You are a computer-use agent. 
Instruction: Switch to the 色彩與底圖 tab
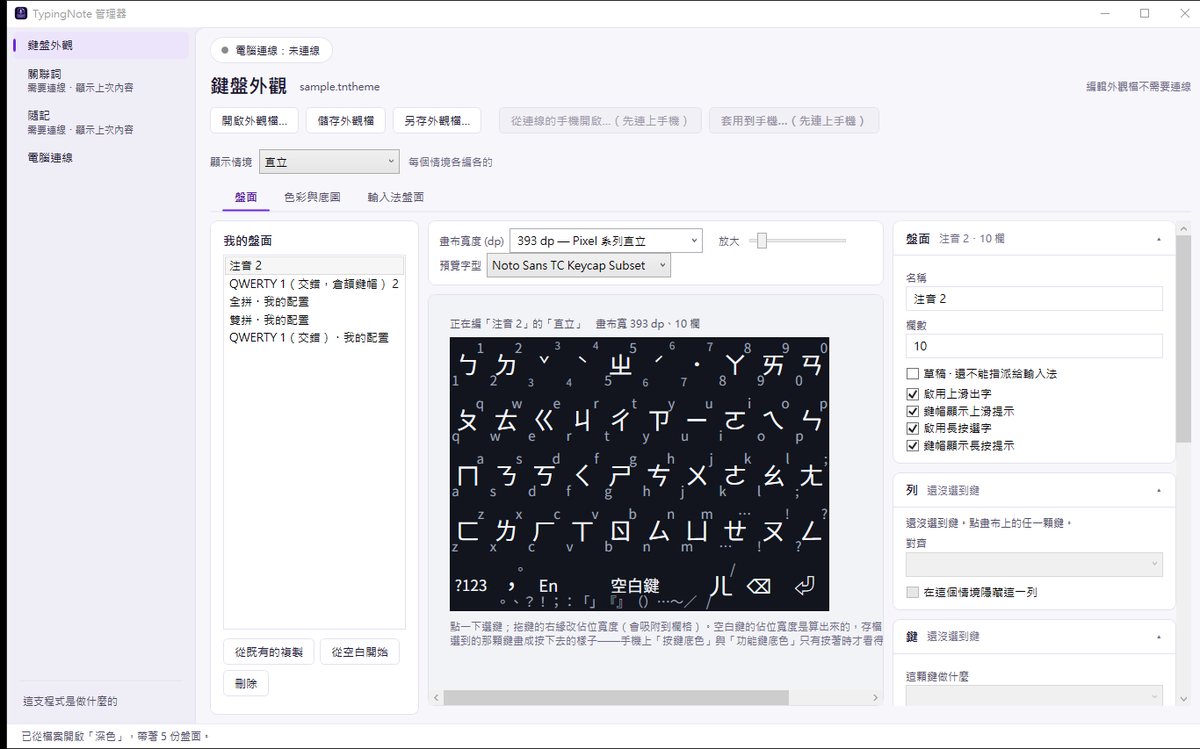[x=312, y=198]
